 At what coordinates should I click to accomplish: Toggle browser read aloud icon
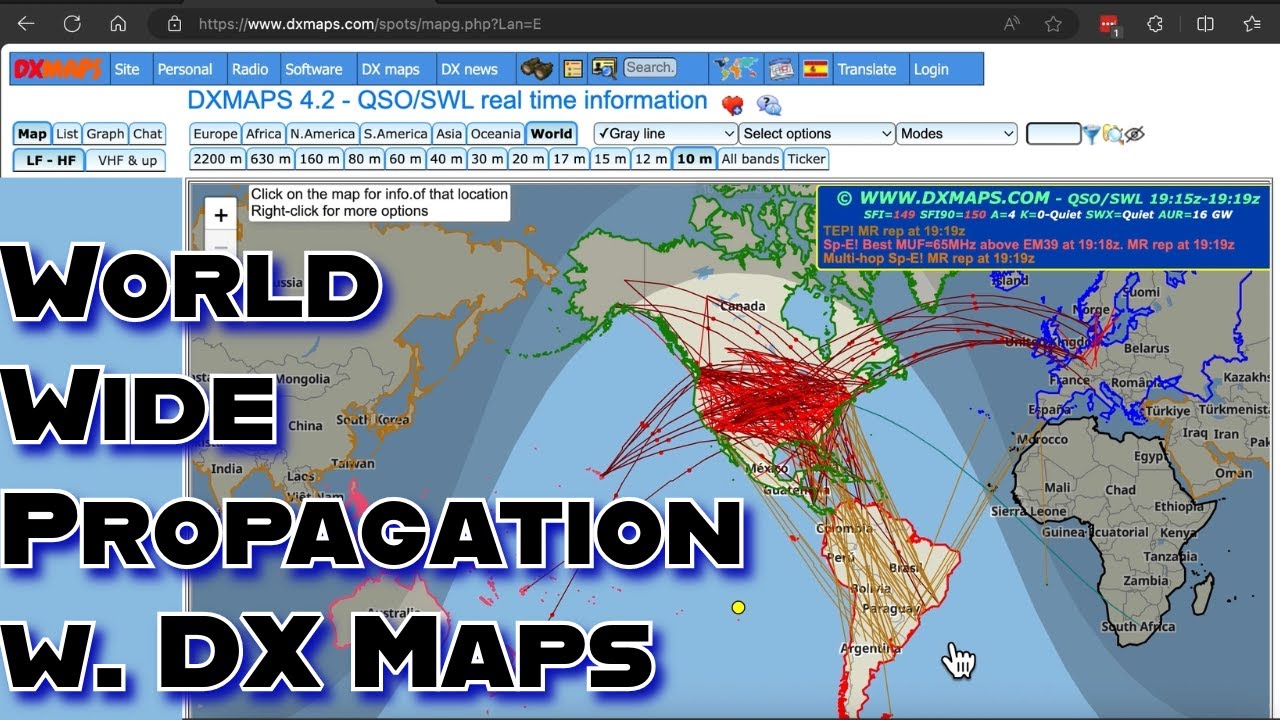1012,24
